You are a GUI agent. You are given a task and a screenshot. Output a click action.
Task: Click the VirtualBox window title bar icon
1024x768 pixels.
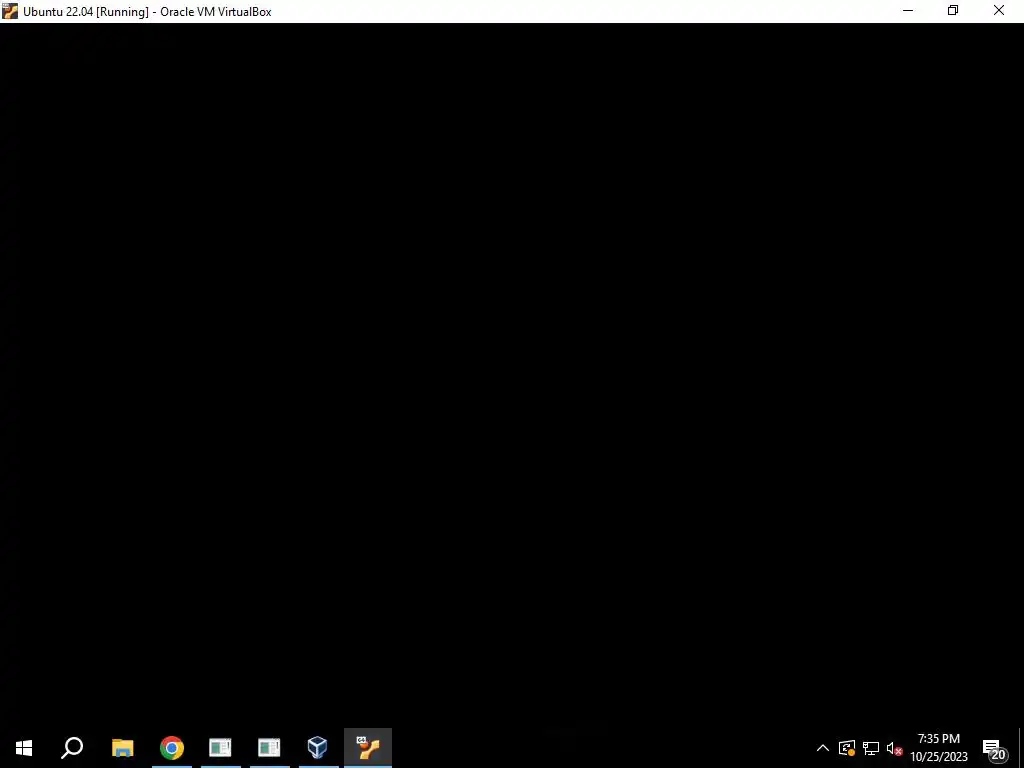coord(10,11)
